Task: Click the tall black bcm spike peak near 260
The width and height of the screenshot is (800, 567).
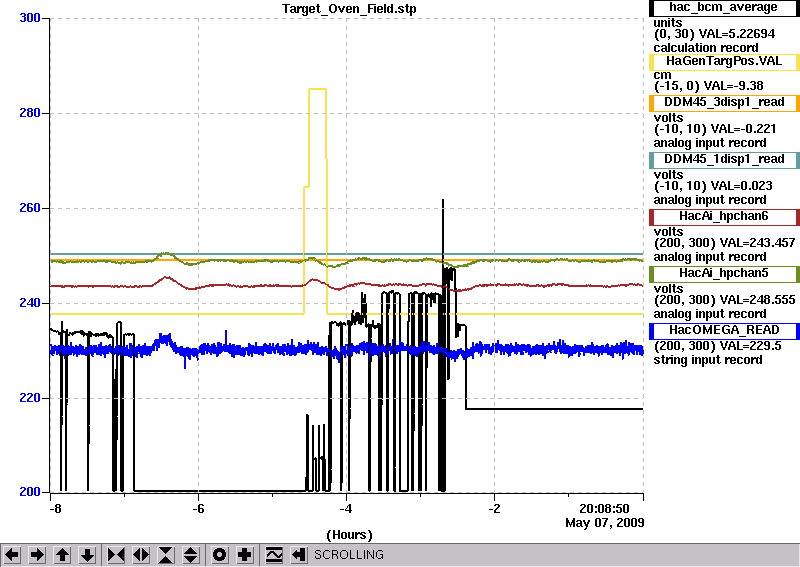Action: tap(443, 200)
